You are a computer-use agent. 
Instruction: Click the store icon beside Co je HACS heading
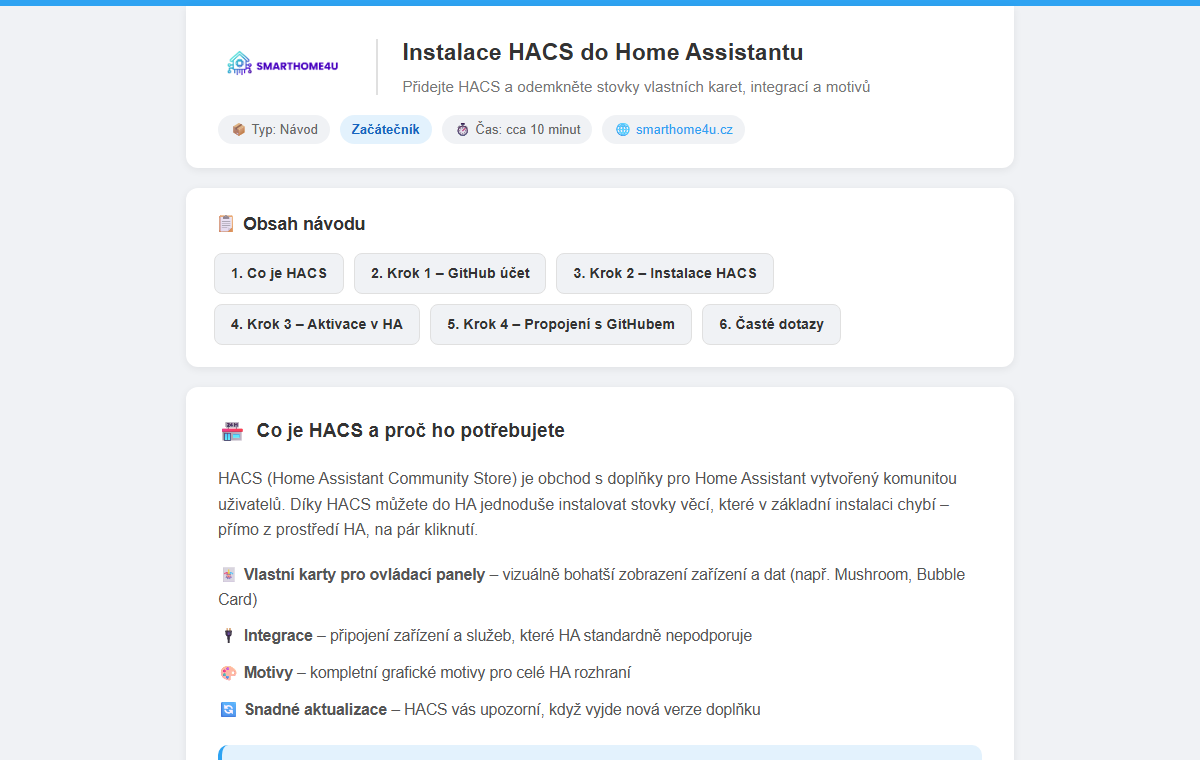click(232, 431)
